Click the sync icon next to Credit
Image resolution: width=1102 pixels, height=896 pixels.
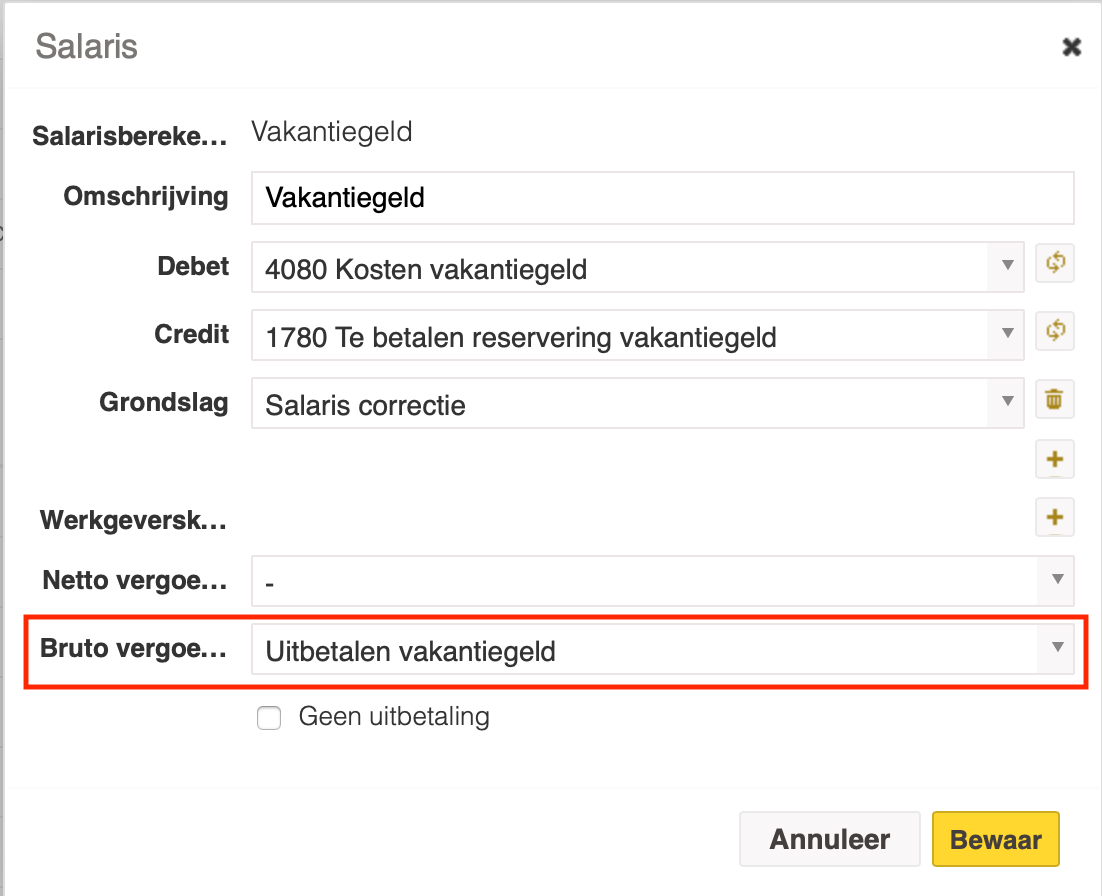1055,330
